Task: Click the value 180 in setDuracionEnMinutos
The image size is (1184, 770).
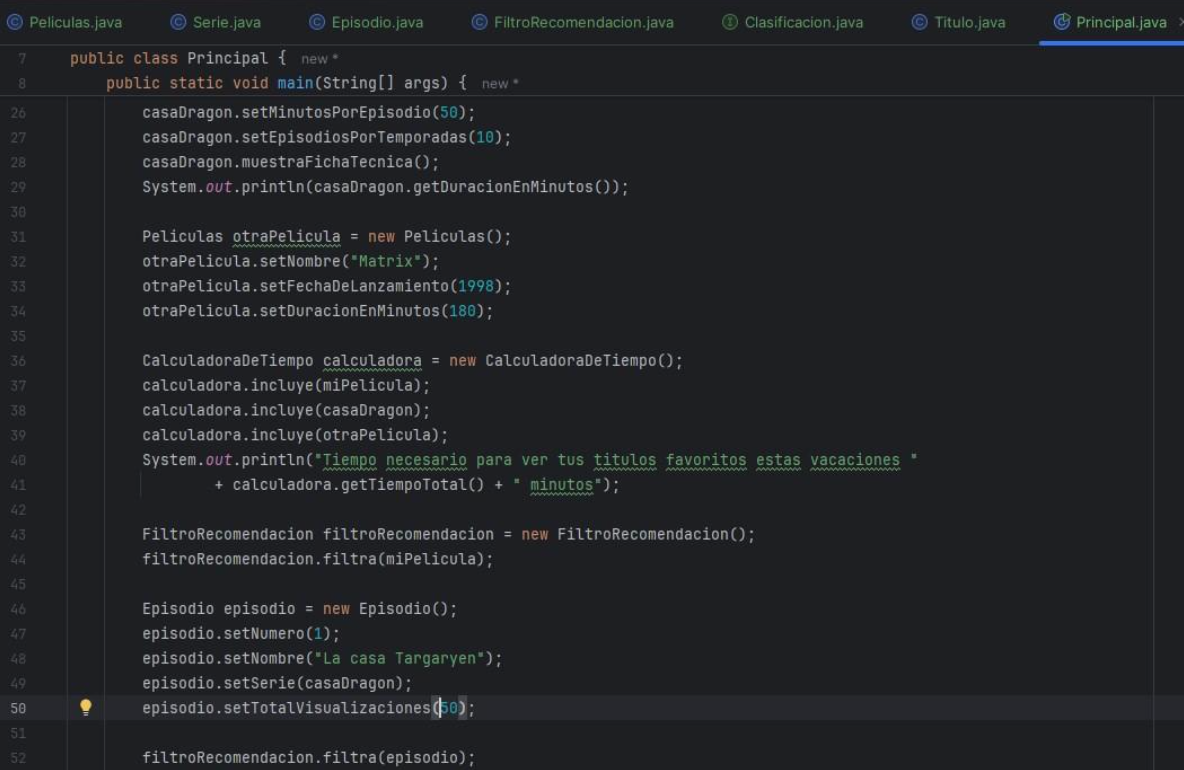Action: click(462, 311)
